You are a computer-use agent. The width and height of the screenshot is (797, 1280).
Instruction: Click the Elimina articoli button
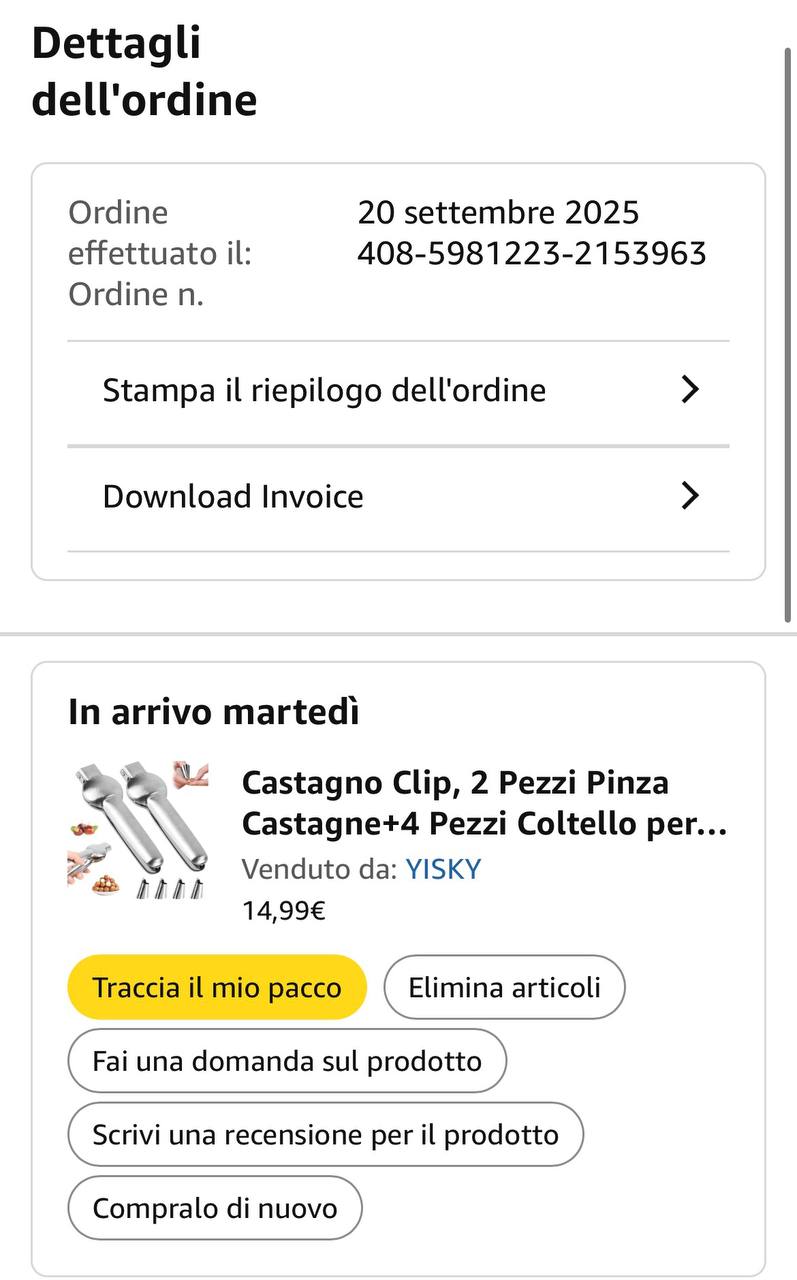coord(504,987)
